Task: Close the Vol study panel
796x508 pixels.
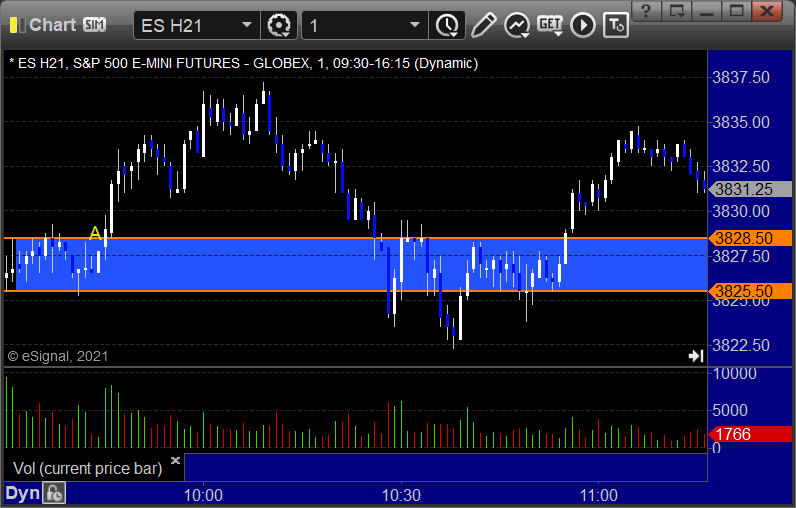Action: pos(175,460)
